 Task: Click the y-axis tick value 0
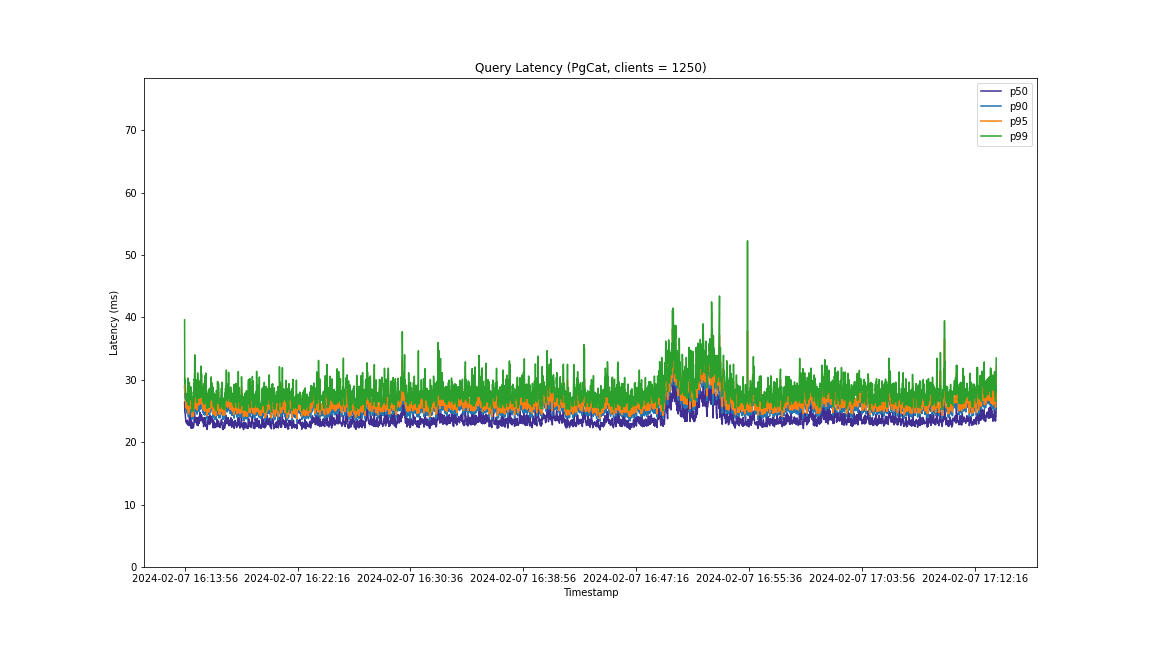pos(134,567)
